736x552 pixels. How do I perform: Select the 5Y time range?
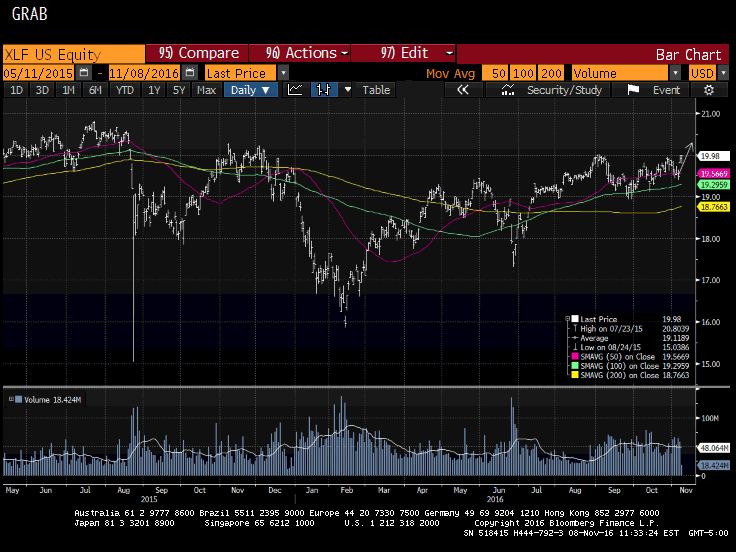coord(179,90)
